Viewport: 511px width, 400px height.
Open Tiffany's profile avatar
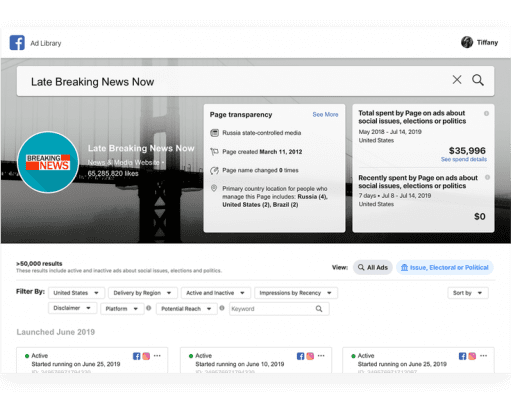pos(467,42)
